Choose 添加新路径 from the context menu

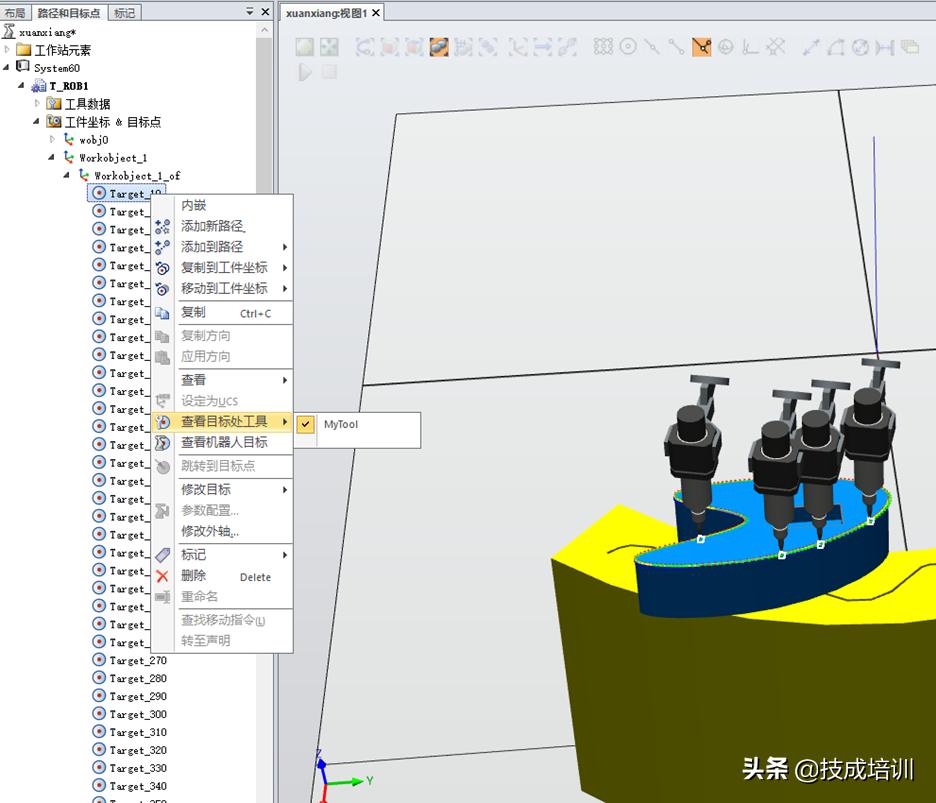212,226
